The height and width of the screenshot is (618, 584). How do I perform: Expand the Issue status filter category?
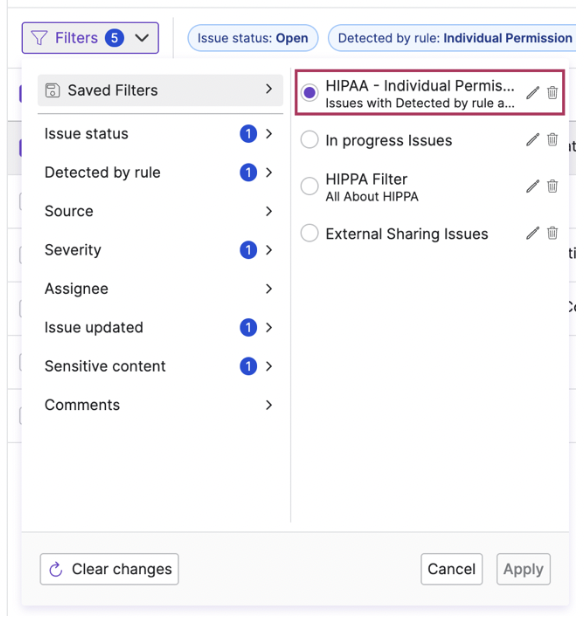160,134
